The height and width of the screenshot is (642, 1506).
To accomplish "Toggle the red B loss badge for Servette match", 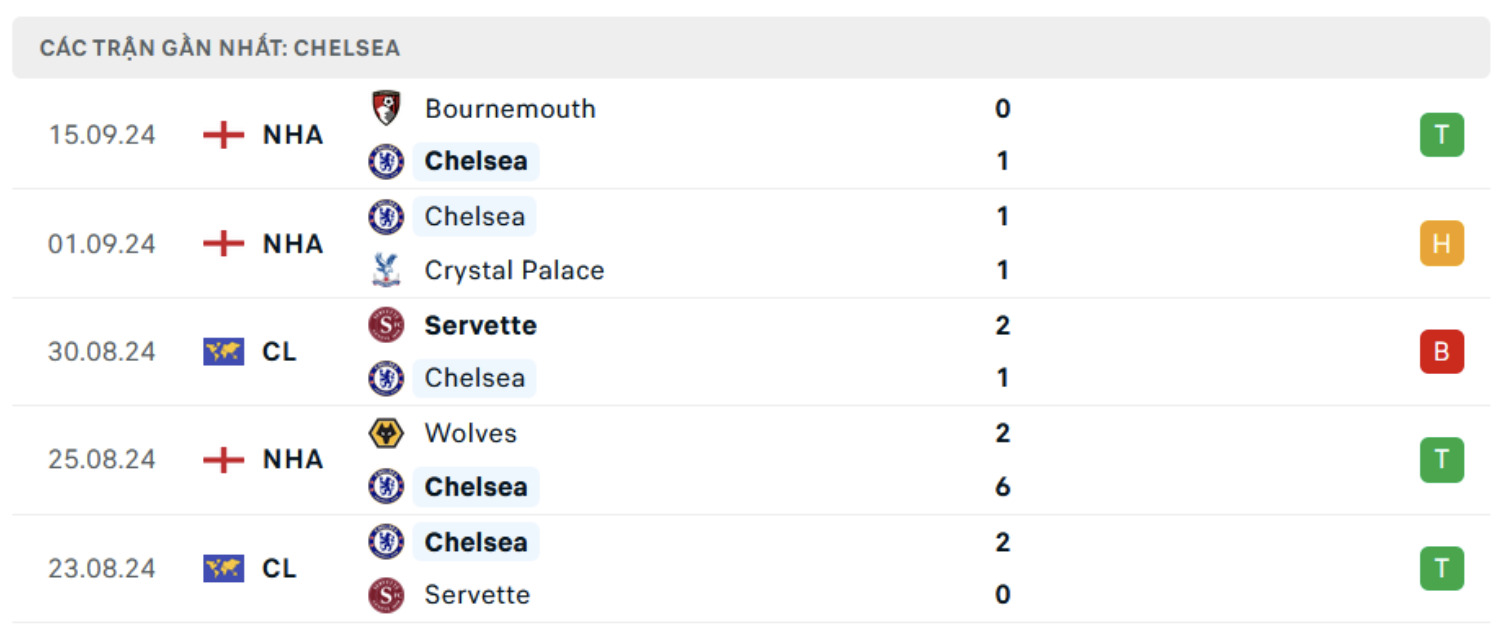I will point(1440,351).
